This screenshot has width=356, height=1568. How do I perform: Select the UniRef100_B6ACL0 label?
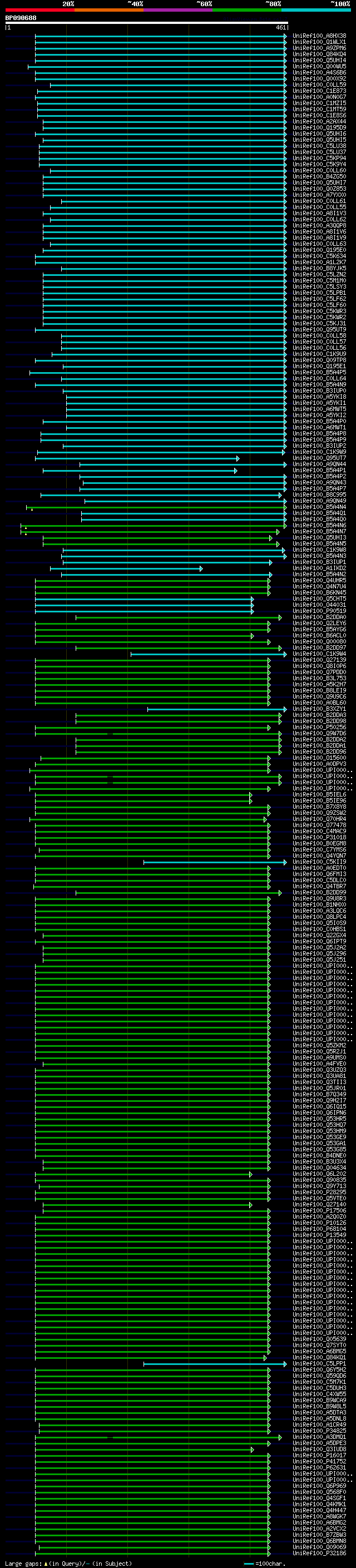319,635
